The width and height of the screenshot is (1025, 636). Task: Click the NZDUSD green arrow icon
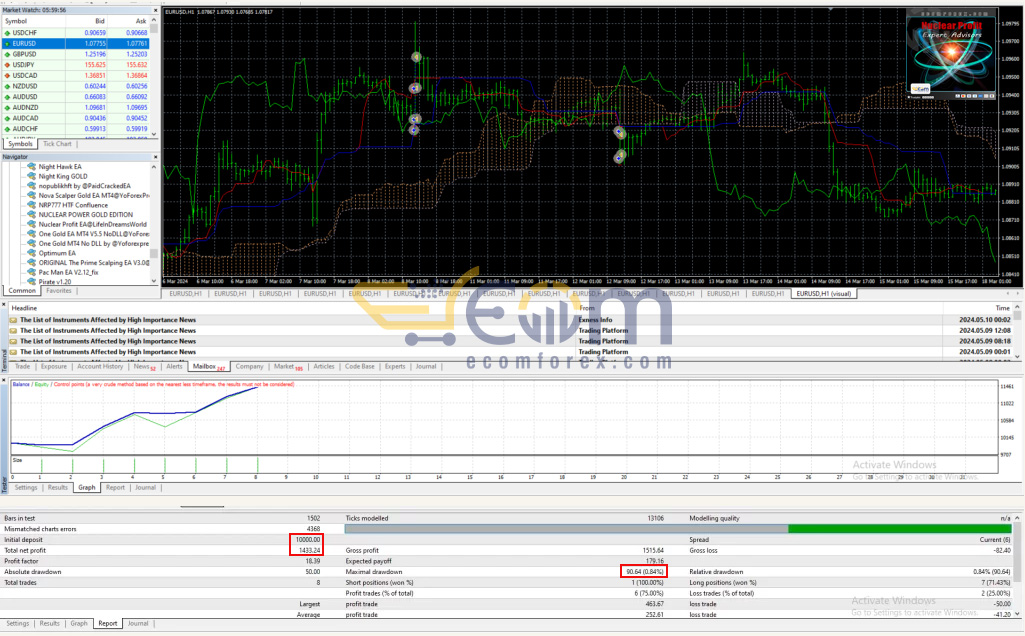pos(7,86)
